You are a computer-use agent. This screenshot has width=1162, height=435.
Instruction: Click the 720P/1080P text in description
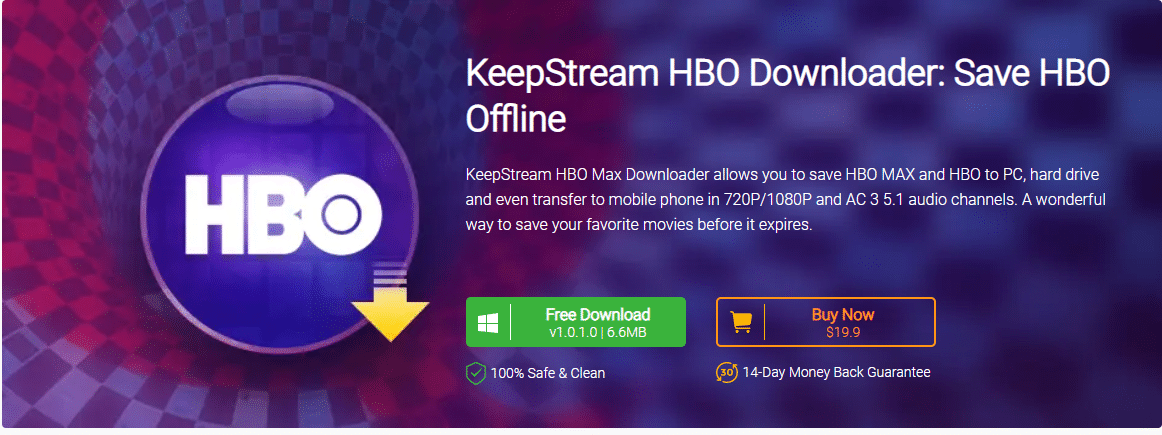click(698, 201)
